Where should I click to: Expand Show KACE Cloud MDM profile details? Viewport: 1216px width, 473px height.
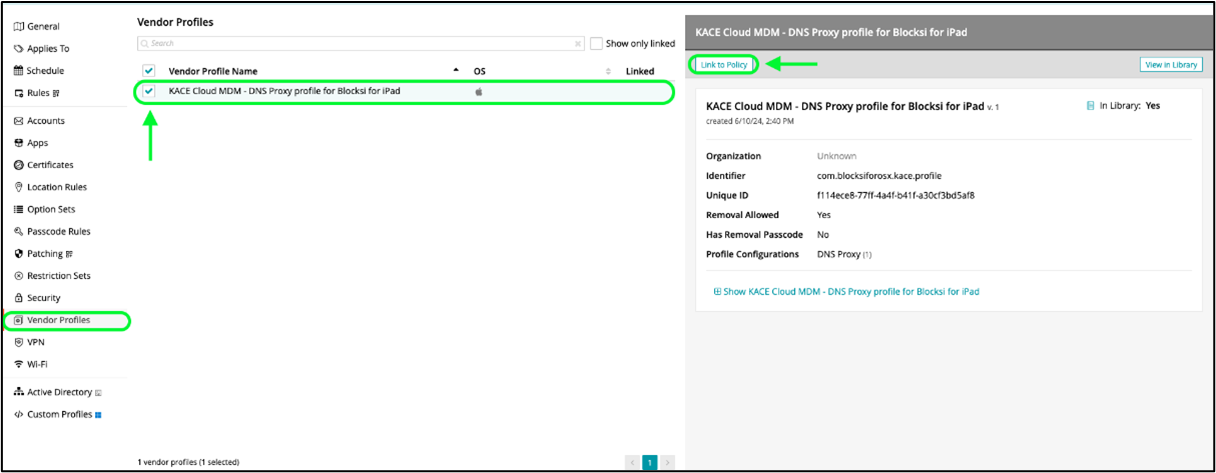(x=846, y=292)
